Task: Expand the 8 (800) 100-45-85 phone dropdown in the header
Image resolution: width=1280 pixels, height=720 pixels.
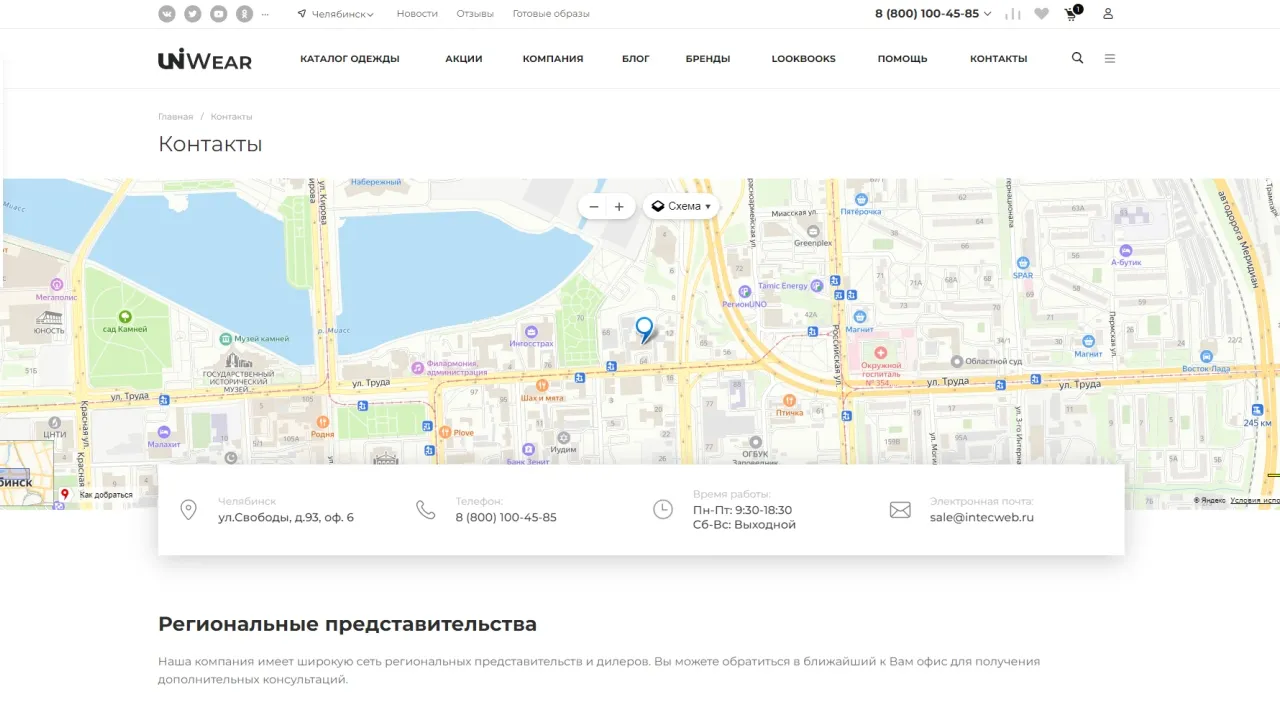Action: click(x=933, y=14)
